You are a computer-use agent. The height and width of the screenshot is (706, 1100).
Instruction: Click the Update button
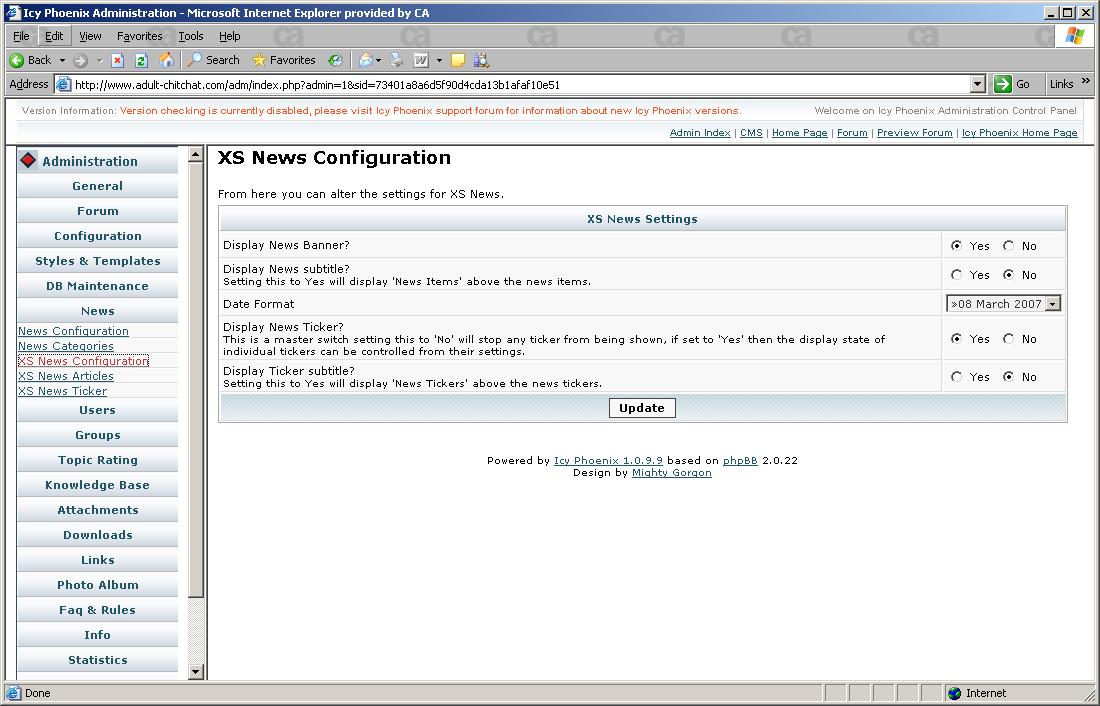tap(641, 408)
